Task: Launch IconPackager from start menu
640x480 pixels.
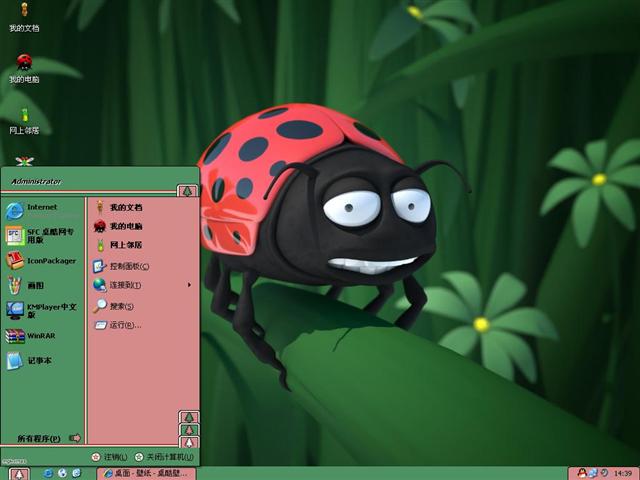Action: (43, 260)
